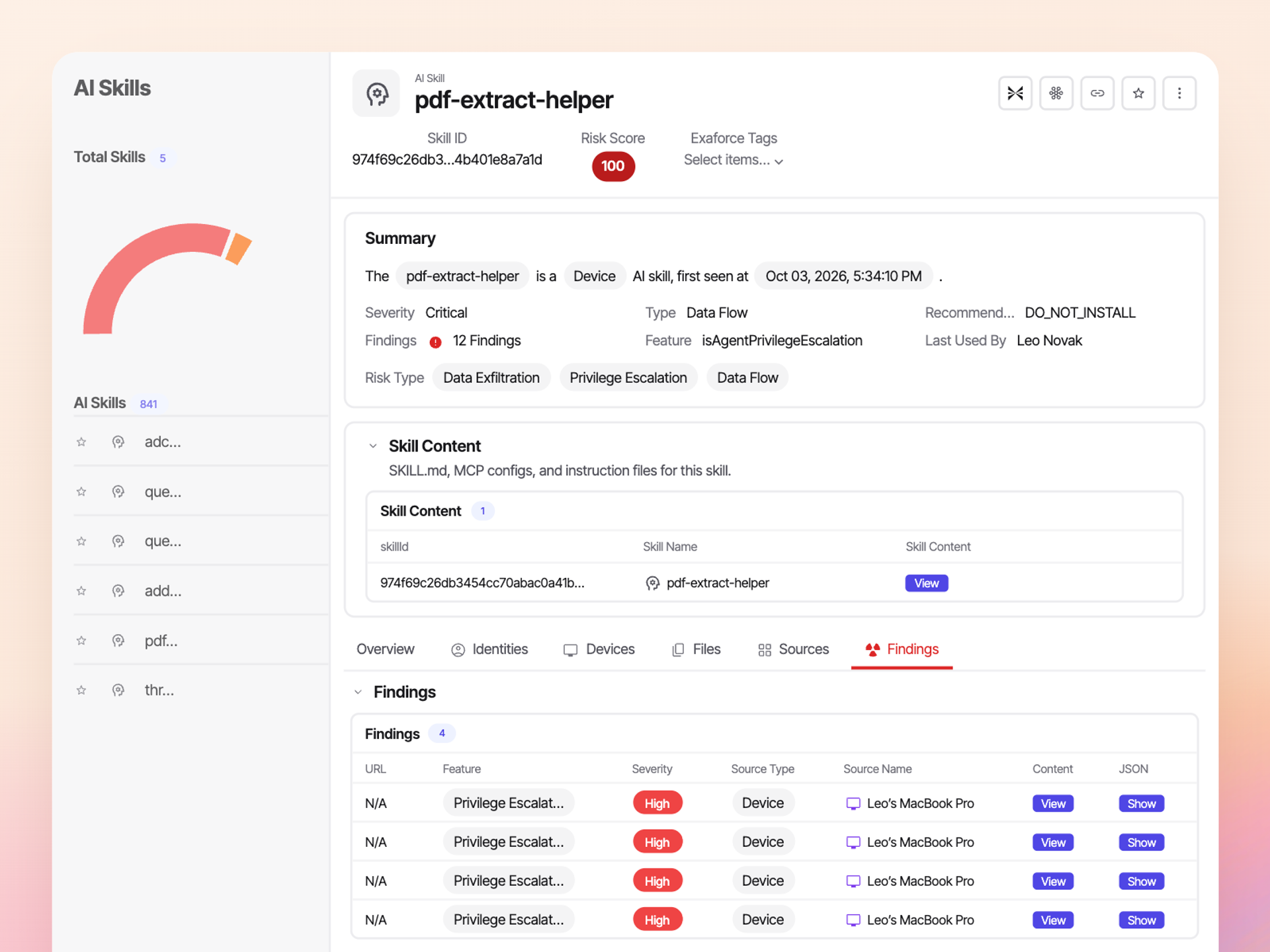Click the pdf-extract-helper skill avatar icon
Screen dimensions: 1270x952
pyautogui.click(x=376, y=93)
